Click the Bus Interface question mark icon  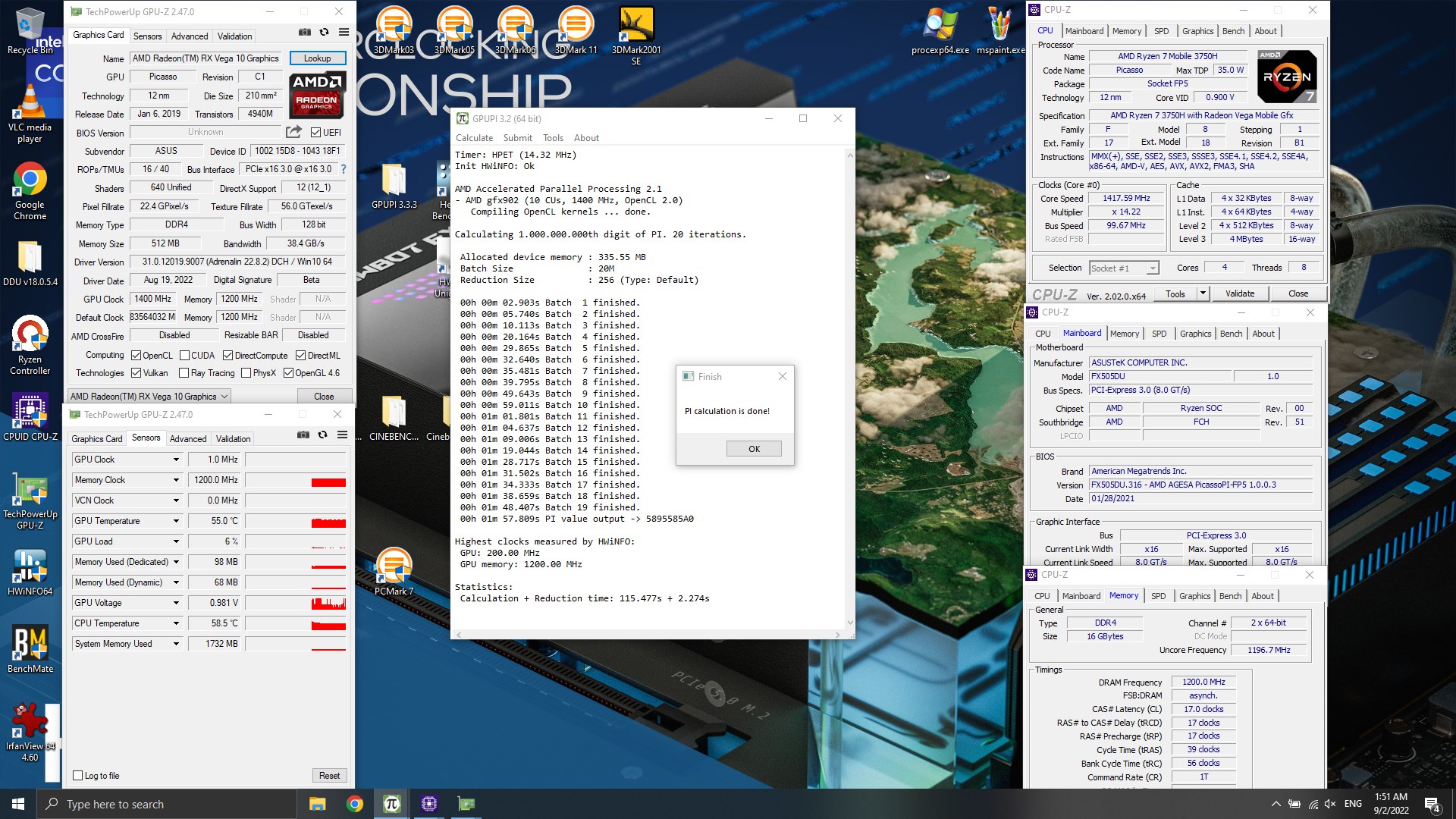tap(344, 169)
